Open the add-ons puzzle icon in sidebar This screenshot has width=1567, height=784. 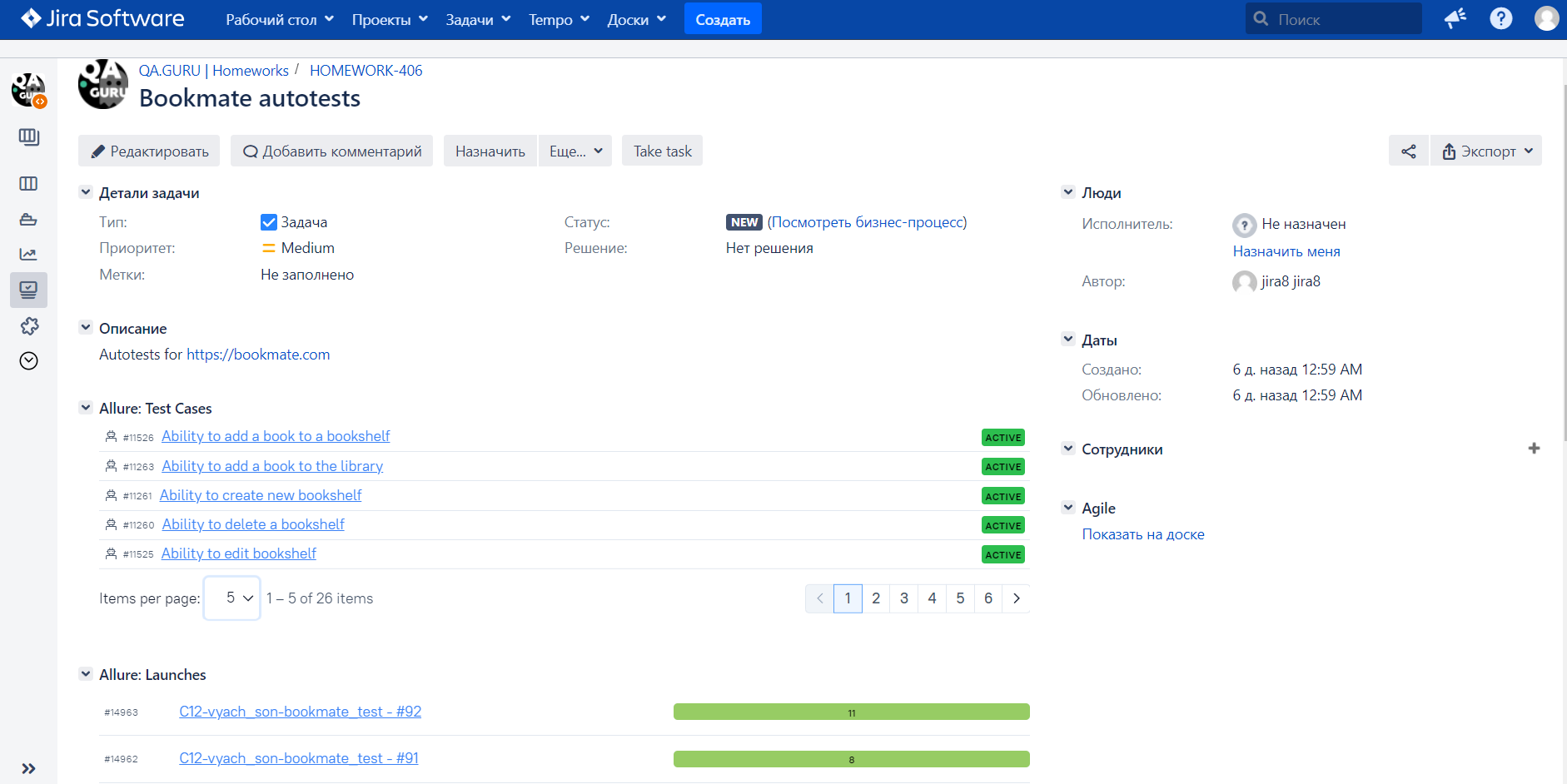[29, 325]
